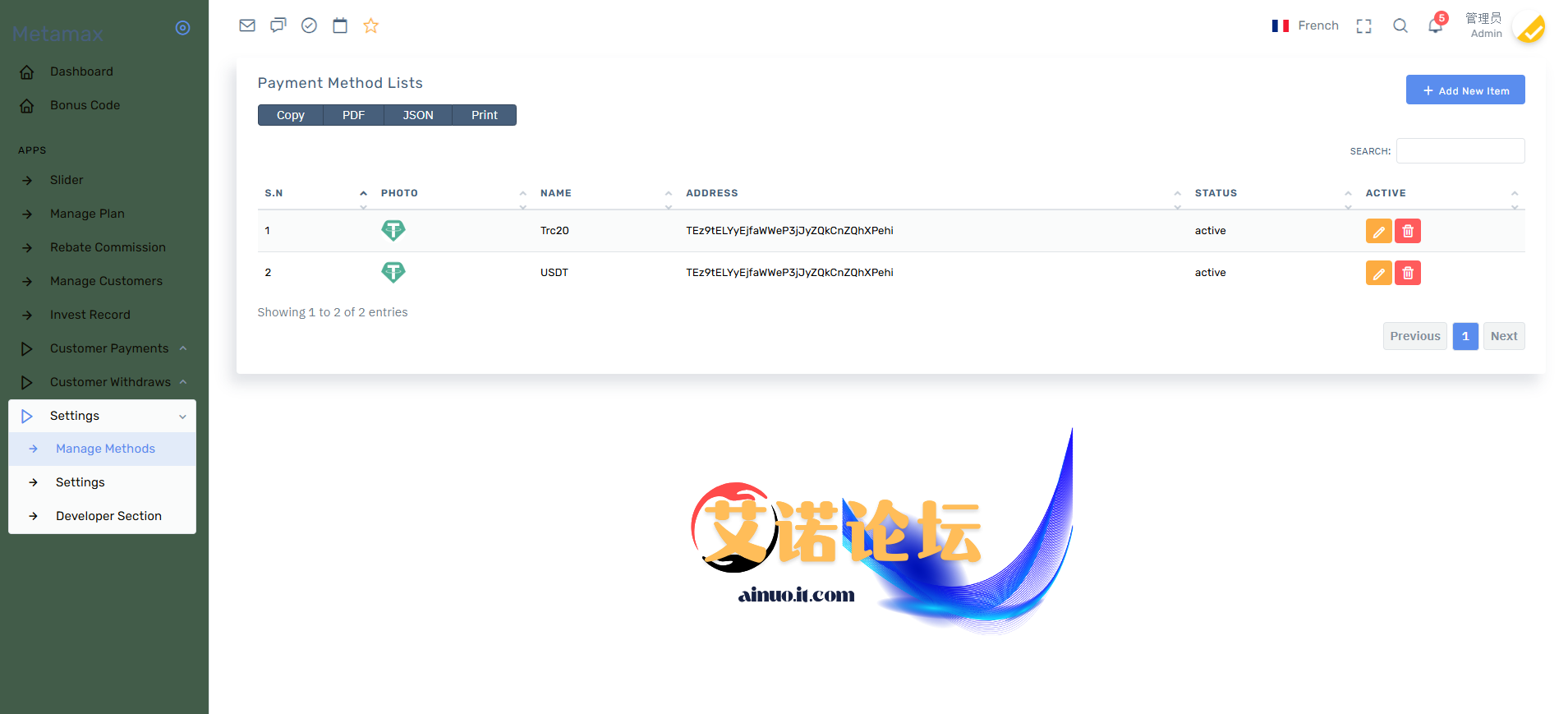Open Invest Record page
1568x714 pixels.
pos(90,315)
